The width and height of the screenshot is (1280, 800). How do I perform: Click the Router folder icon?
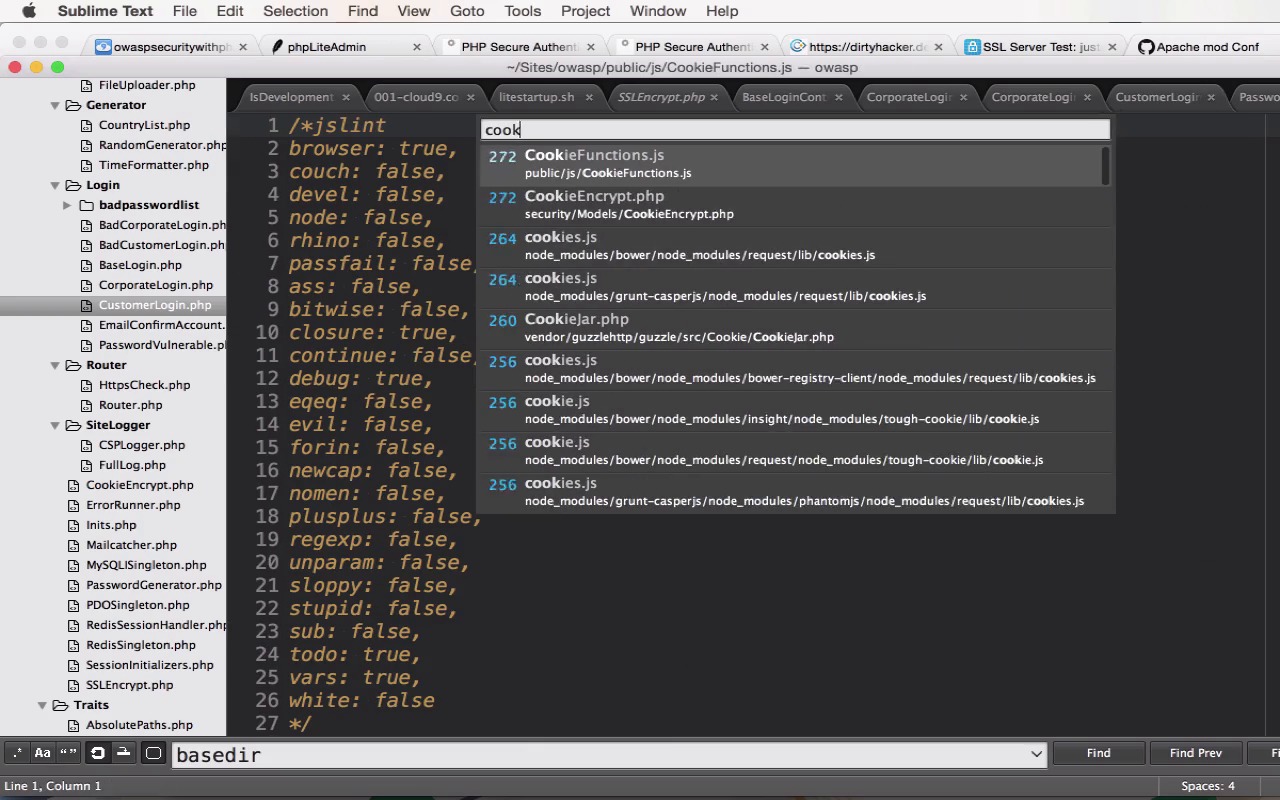(73, 365)
